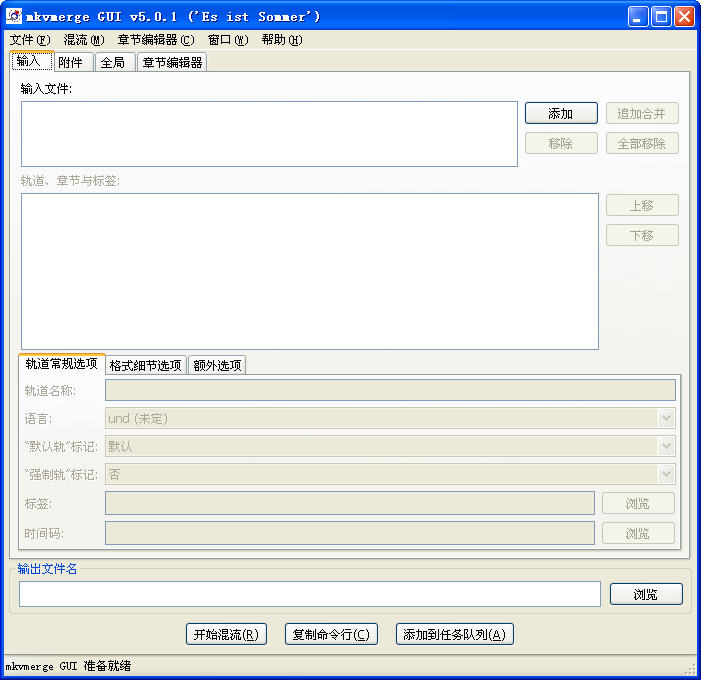701x680 pixels.
Task: Click the 浏览 button for output filename
Action: pyautogui.click(x=646, y=594)
